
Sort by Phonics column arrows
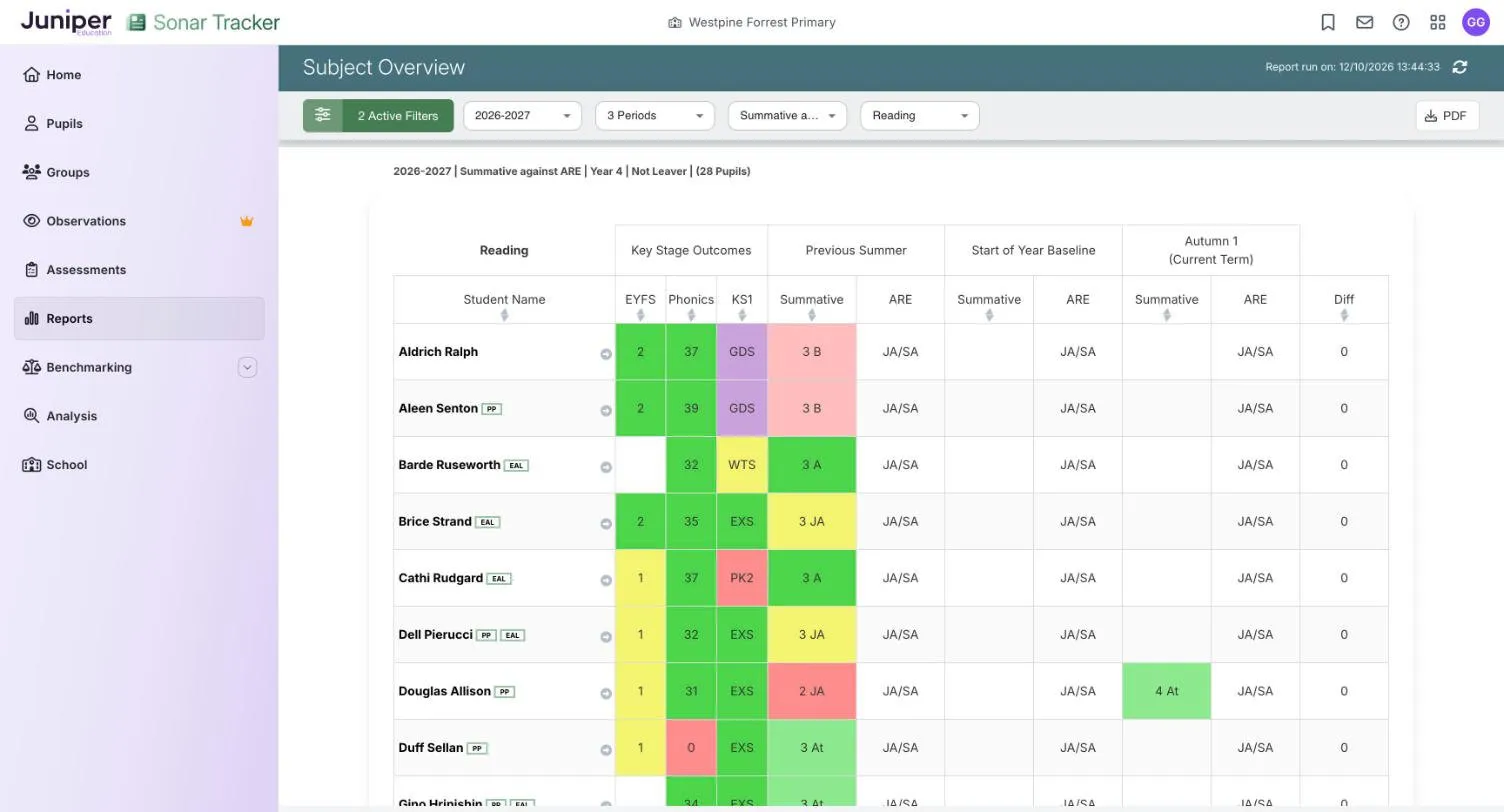click(x=691, y=315)
